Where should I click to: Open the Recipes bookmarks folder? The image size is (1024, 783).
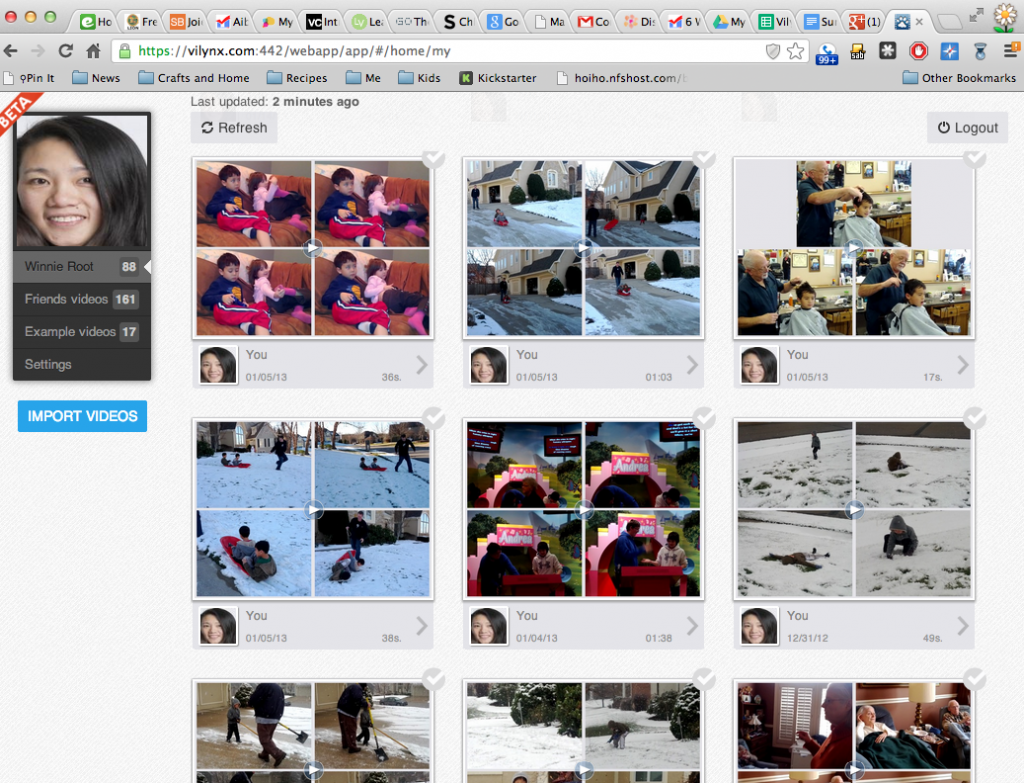pyautogui.click(x=297, y=78)
